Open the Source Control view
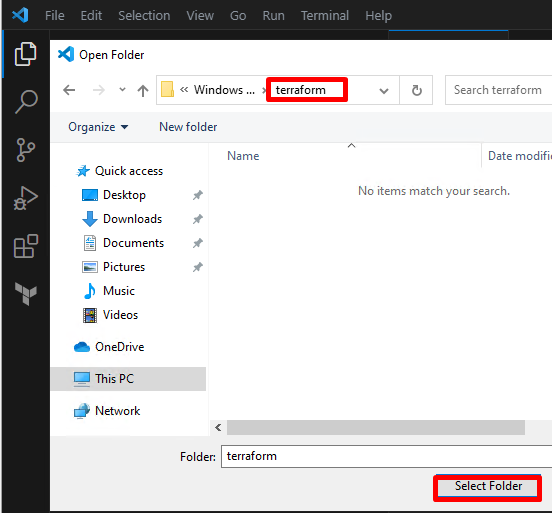The image size is (552, 513). pyautogui.click(x=25, y=150)
